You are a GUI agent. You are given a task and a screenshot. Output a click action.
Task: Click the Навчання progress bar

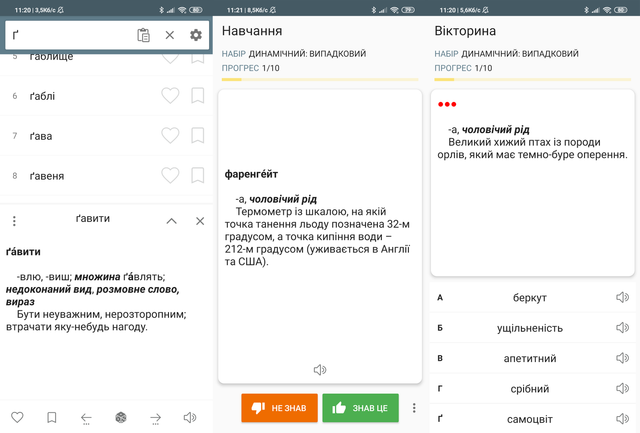coord(320,79)
